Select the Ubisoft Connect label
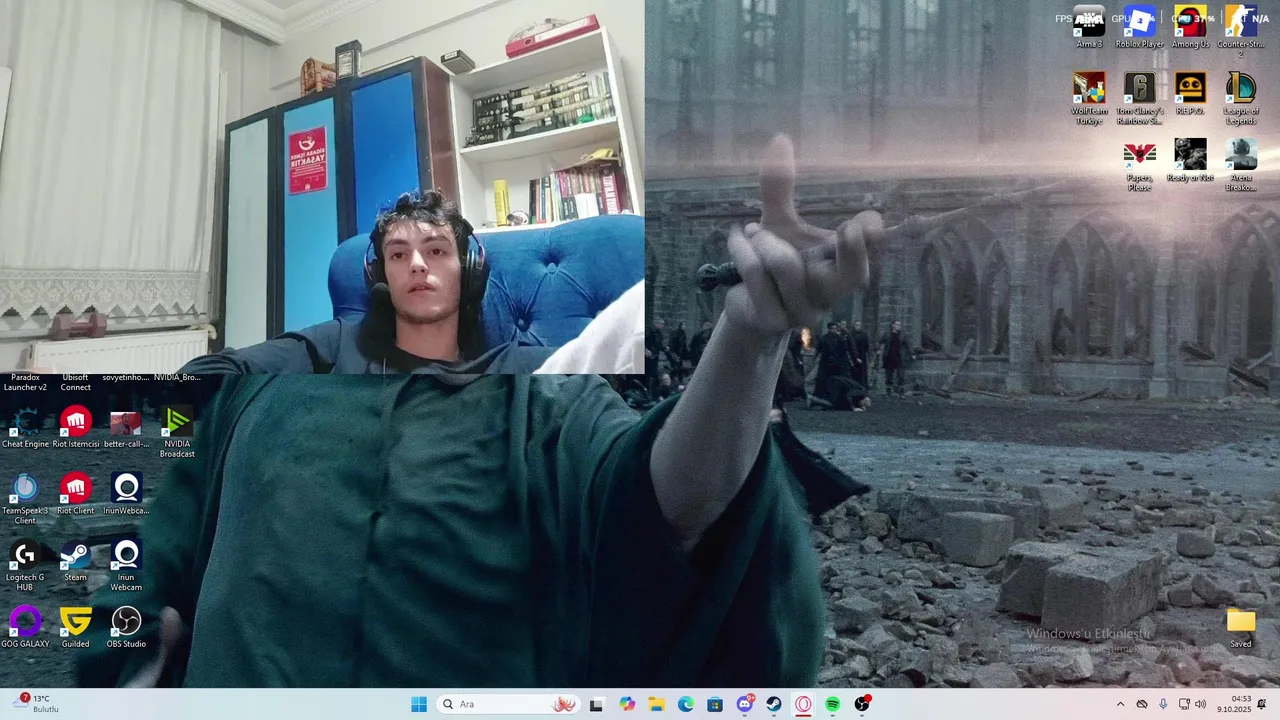Screen dimensions: 1280x720 pos(76,382)
